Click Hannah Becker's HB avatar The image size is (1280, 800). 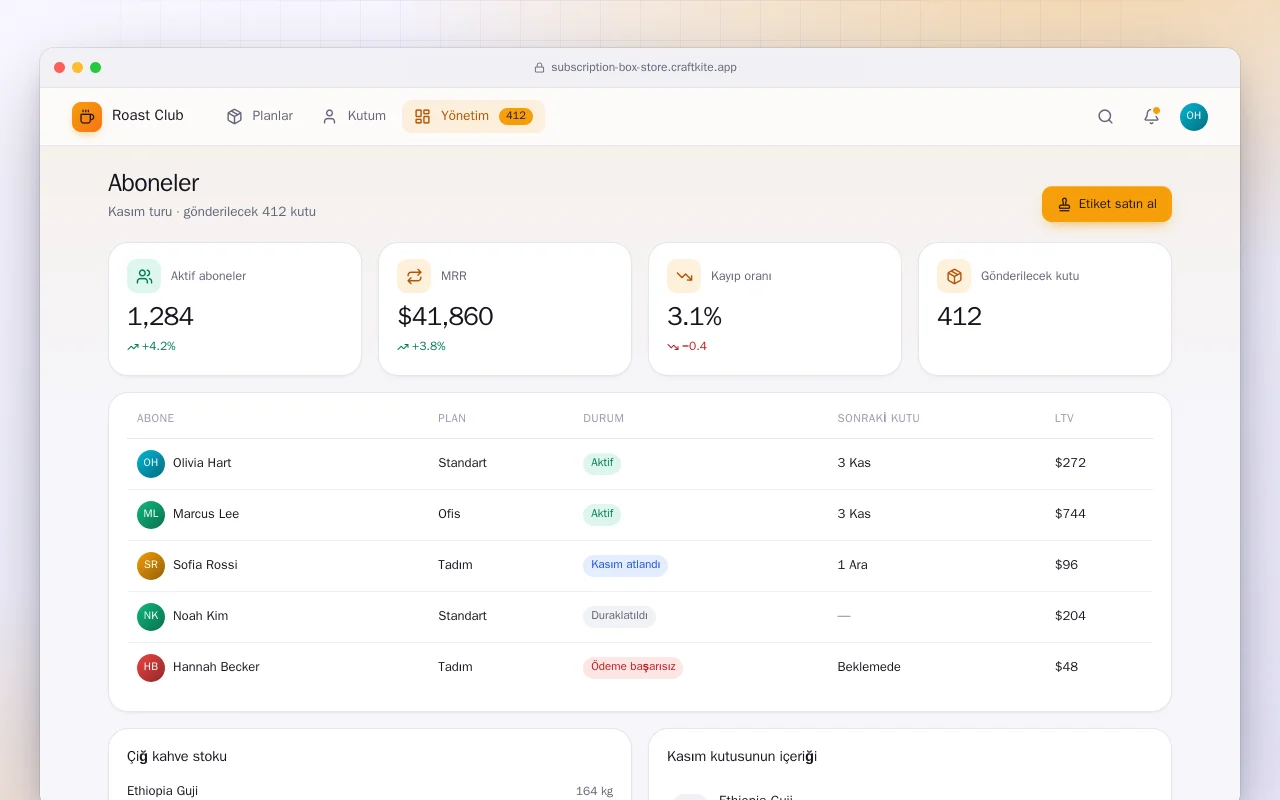tap(151, 667)
